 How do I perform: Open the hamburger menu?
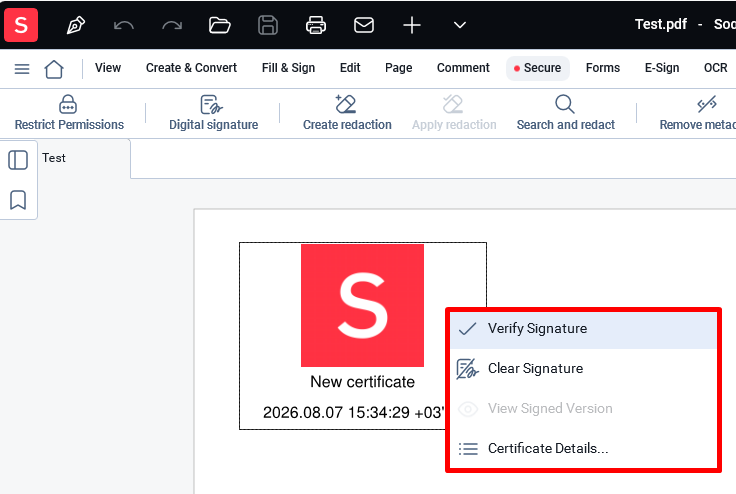click(x=22, y=69)
